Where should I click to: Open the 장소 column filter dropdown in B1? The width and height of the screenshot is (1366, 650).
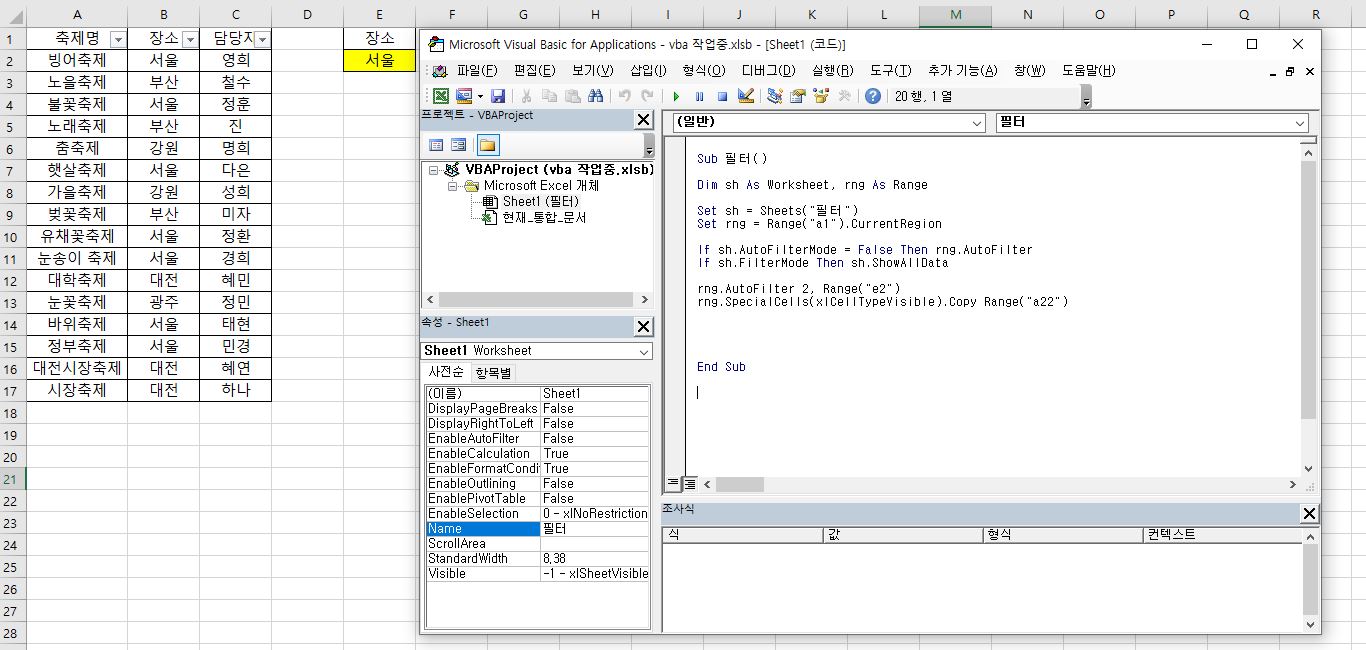point(189,39)
